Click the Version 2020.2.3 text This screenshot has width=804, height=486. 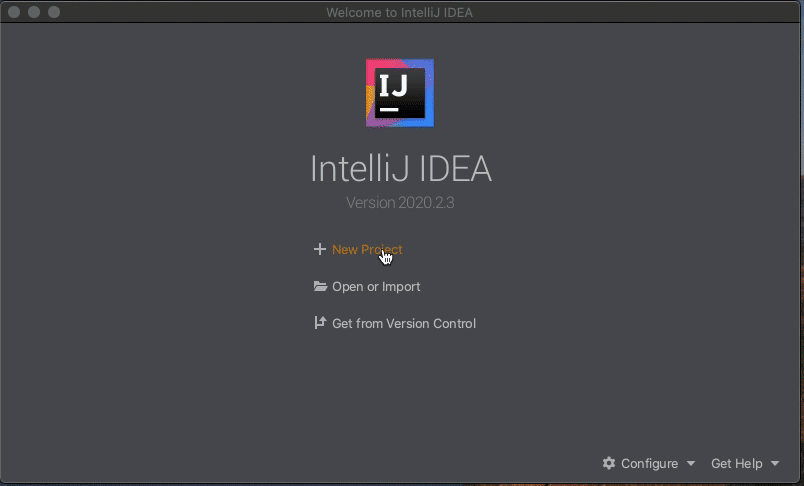tap(400, 202)
